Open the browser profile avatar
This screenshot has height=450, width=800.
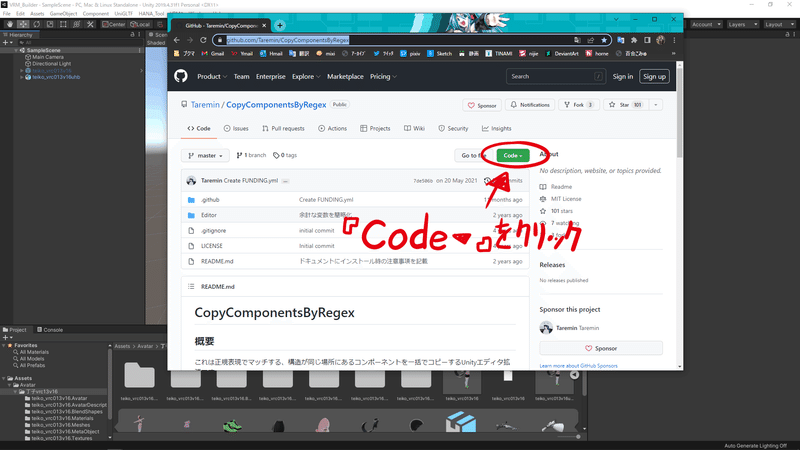pyautogui.click(x=661, y=40)
